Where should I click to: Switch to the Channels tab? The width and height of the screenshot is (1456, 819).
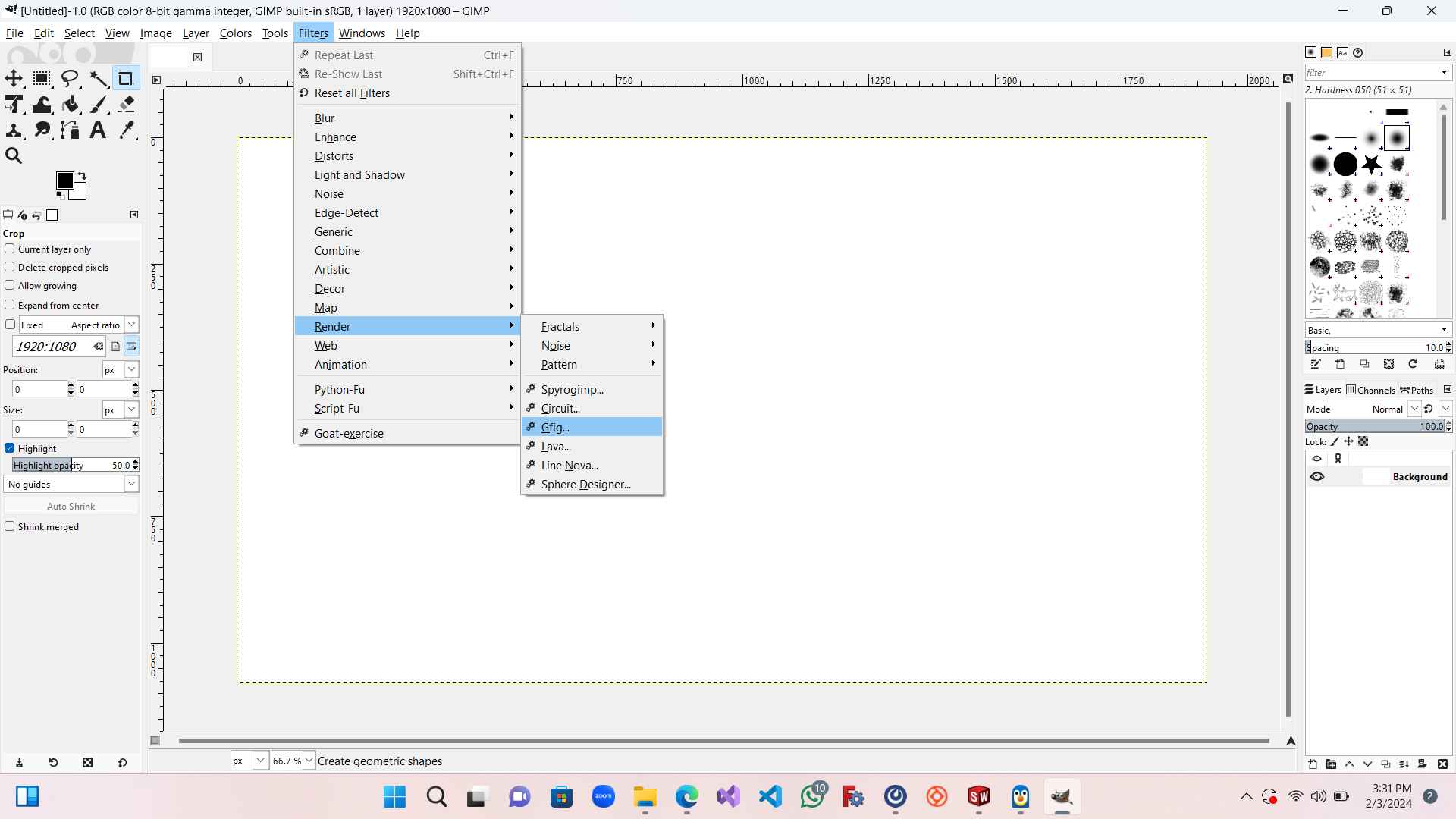[x=1370, y=390]
